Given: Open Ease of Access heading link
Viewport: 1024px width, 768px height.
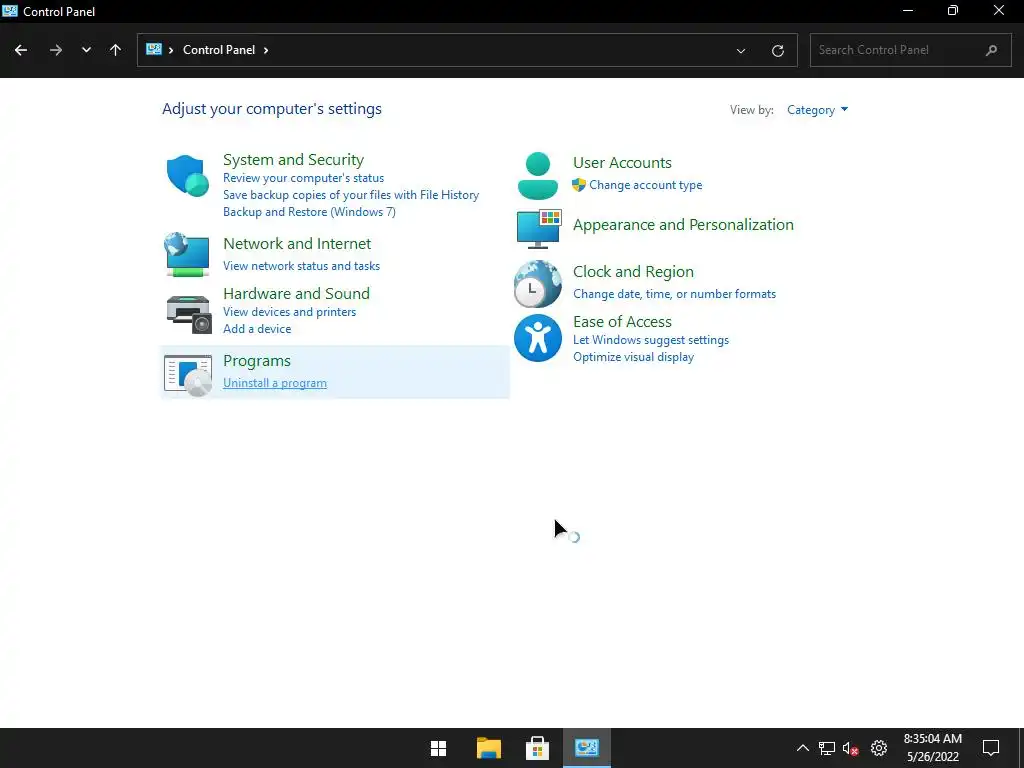Looking at the screenshot, I should 622,321.
